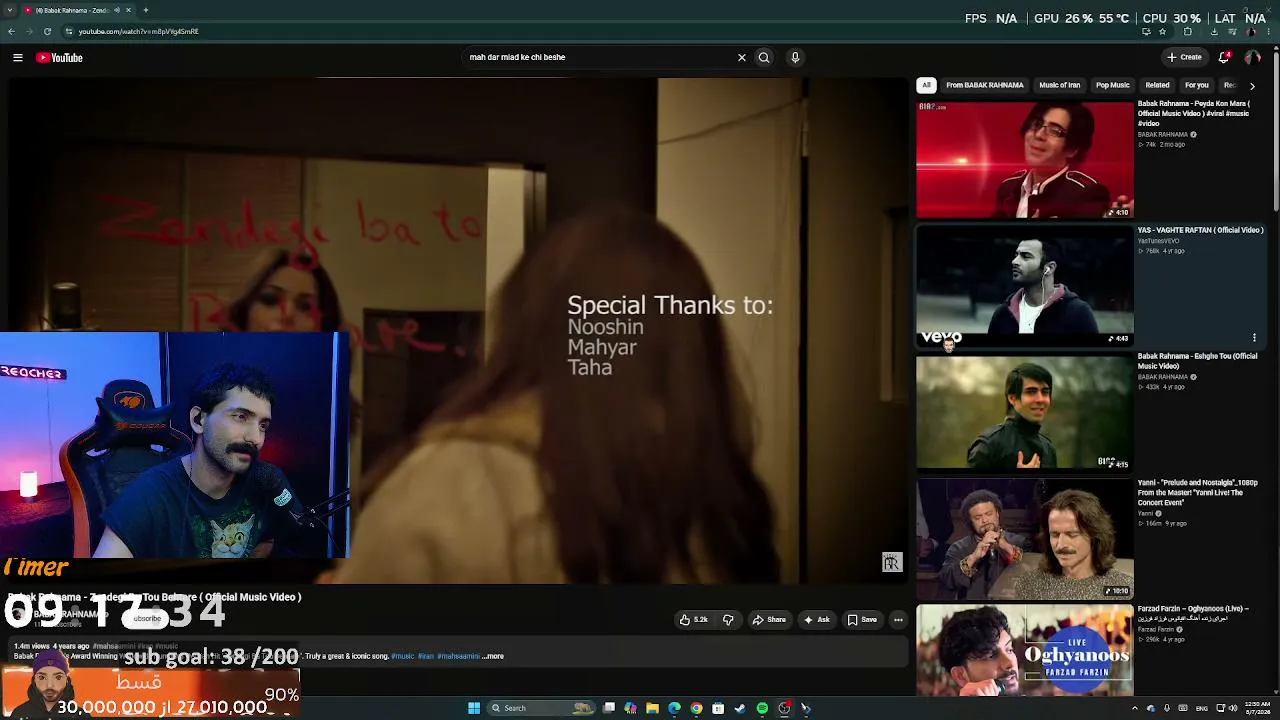Like the video with thumbs up
1280x720 pixels.
tap(694, 620)
